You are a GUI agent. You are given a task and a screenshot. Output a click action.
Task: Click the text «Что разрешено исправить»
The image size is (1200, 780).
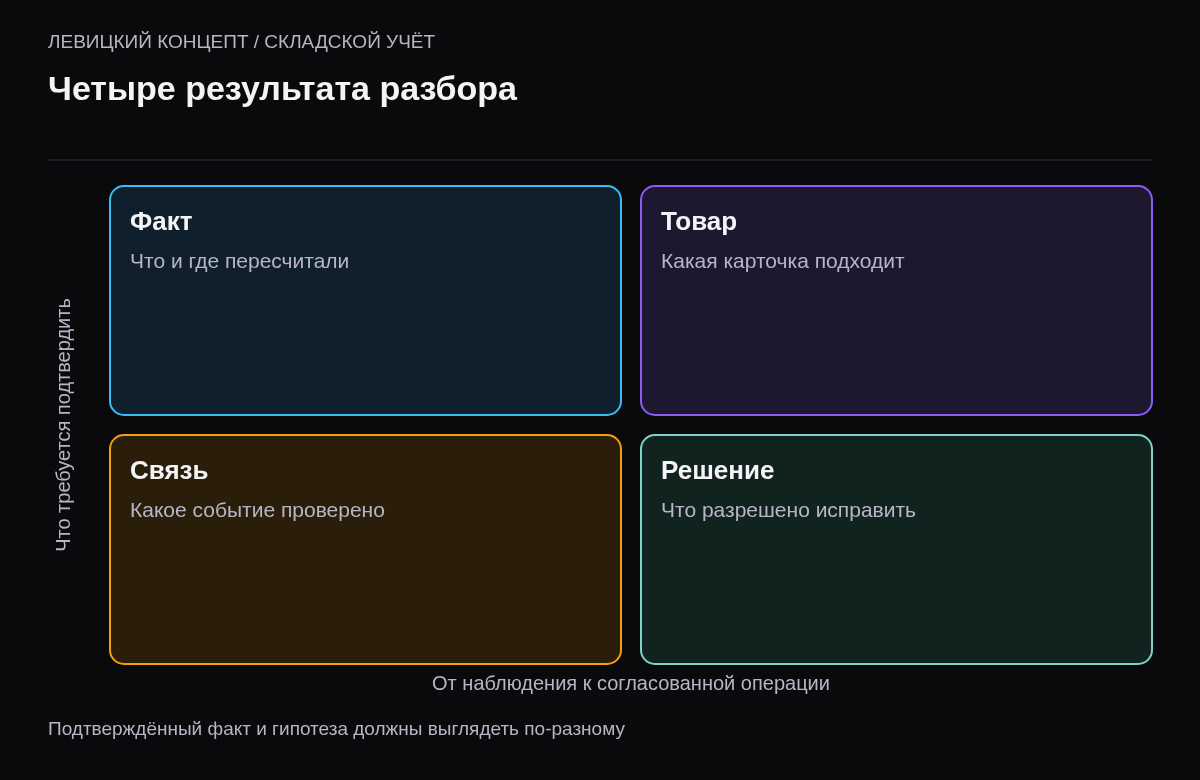pos(788,510)
